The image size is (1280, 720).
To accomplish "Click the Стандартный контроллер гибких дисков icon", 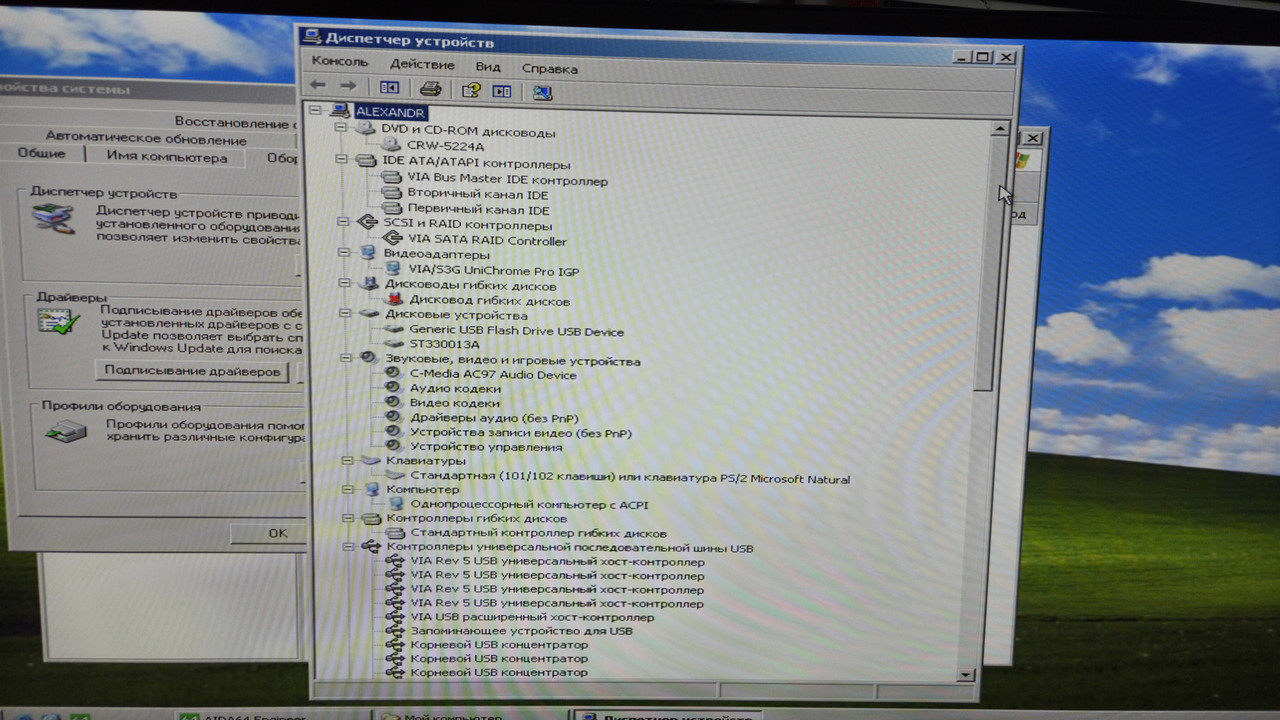I will coord(396,533).
